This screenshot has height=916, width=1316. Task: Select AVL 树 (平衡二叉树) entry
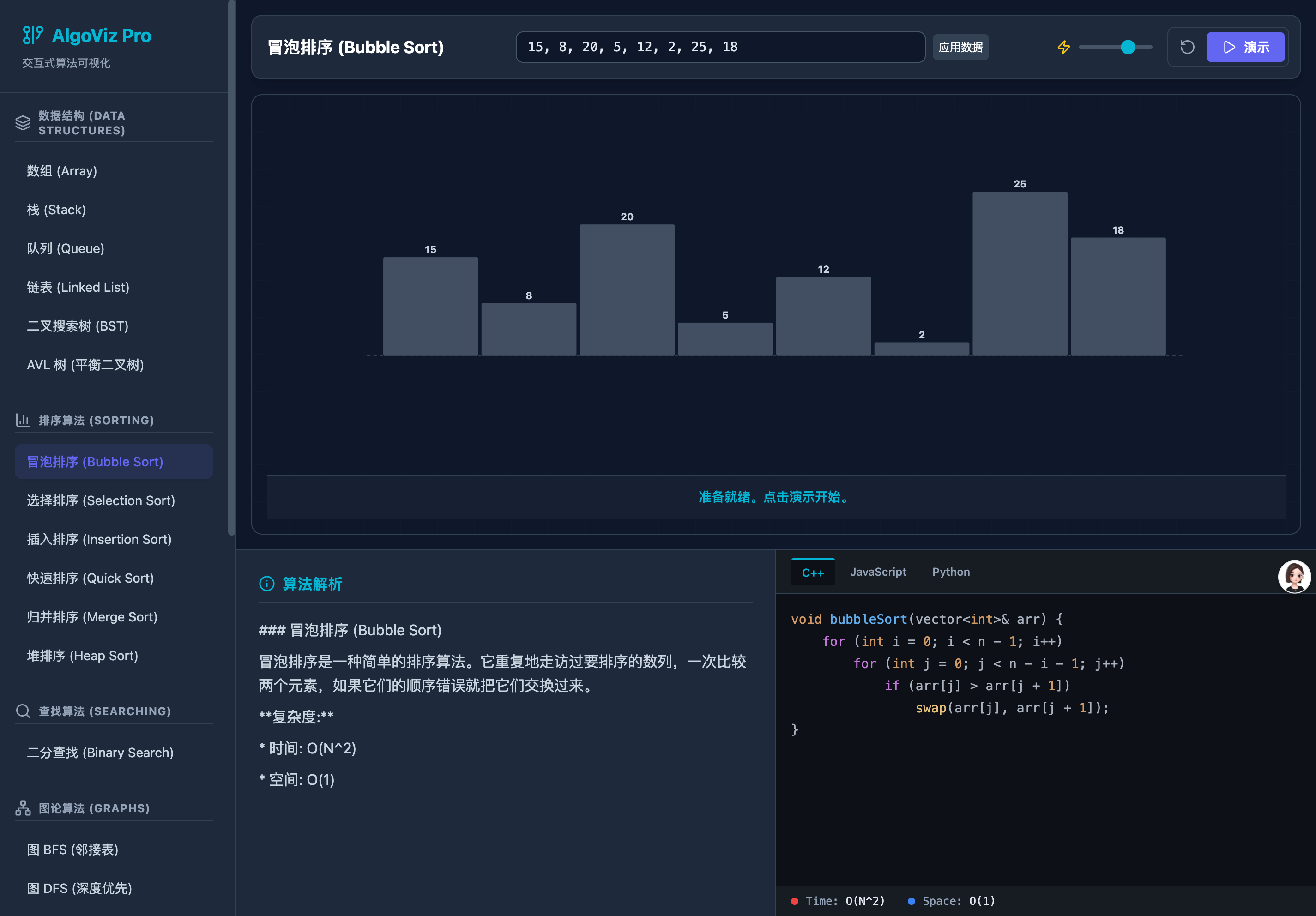click(85, 365)
